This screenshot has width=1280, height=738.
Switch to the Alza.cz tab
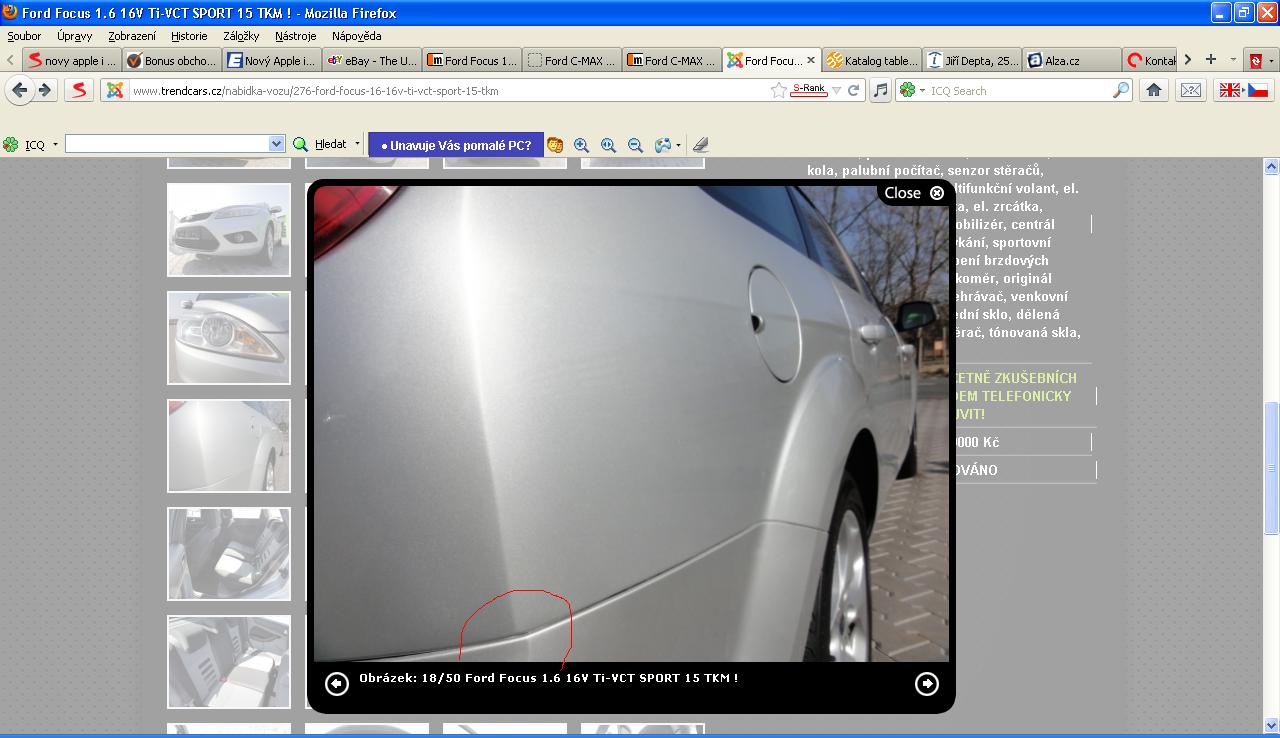coord(1061,61)
